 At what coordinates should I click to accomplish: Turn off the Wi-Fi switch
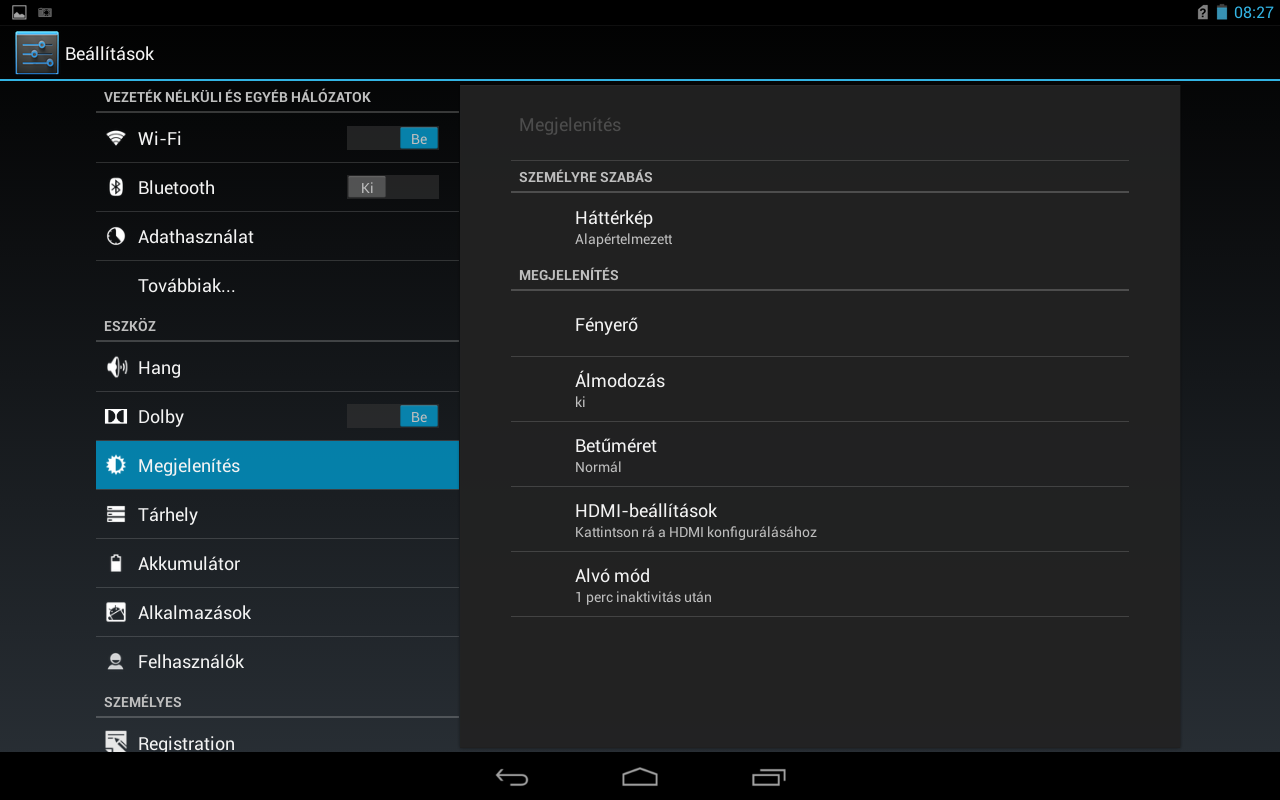[392, 139]
